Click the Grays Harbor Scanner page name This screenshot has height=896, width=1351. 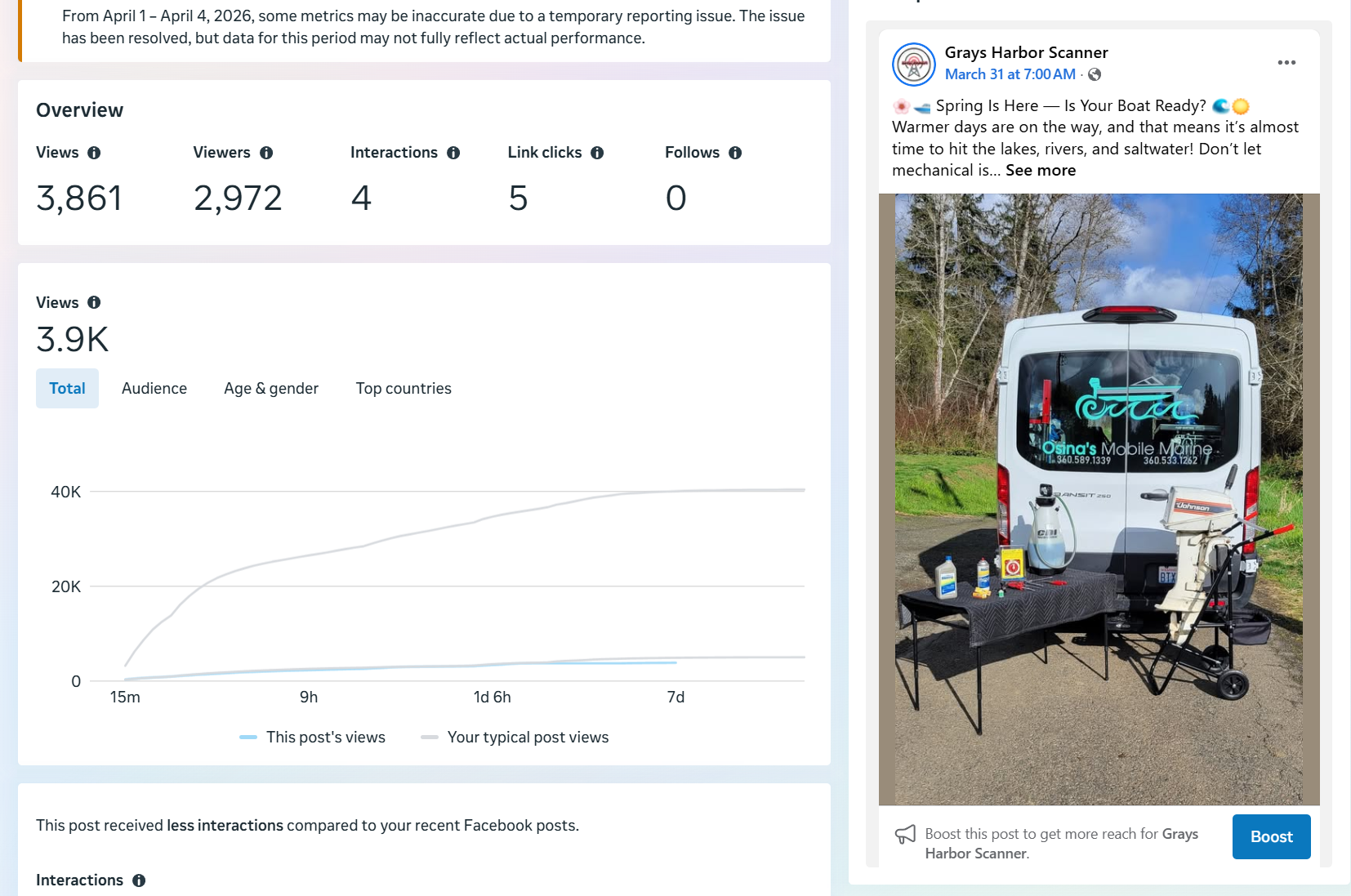point(1026,52)
